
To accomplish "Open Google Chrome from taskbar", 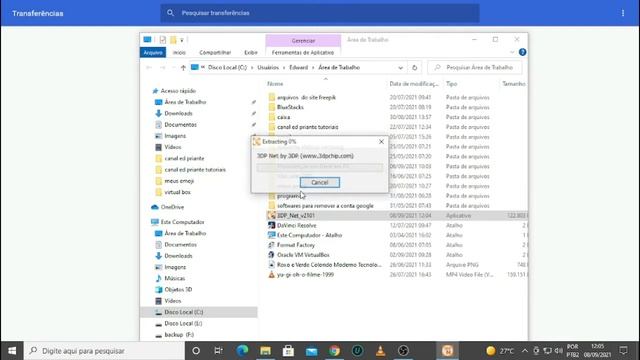I will 334,351.
